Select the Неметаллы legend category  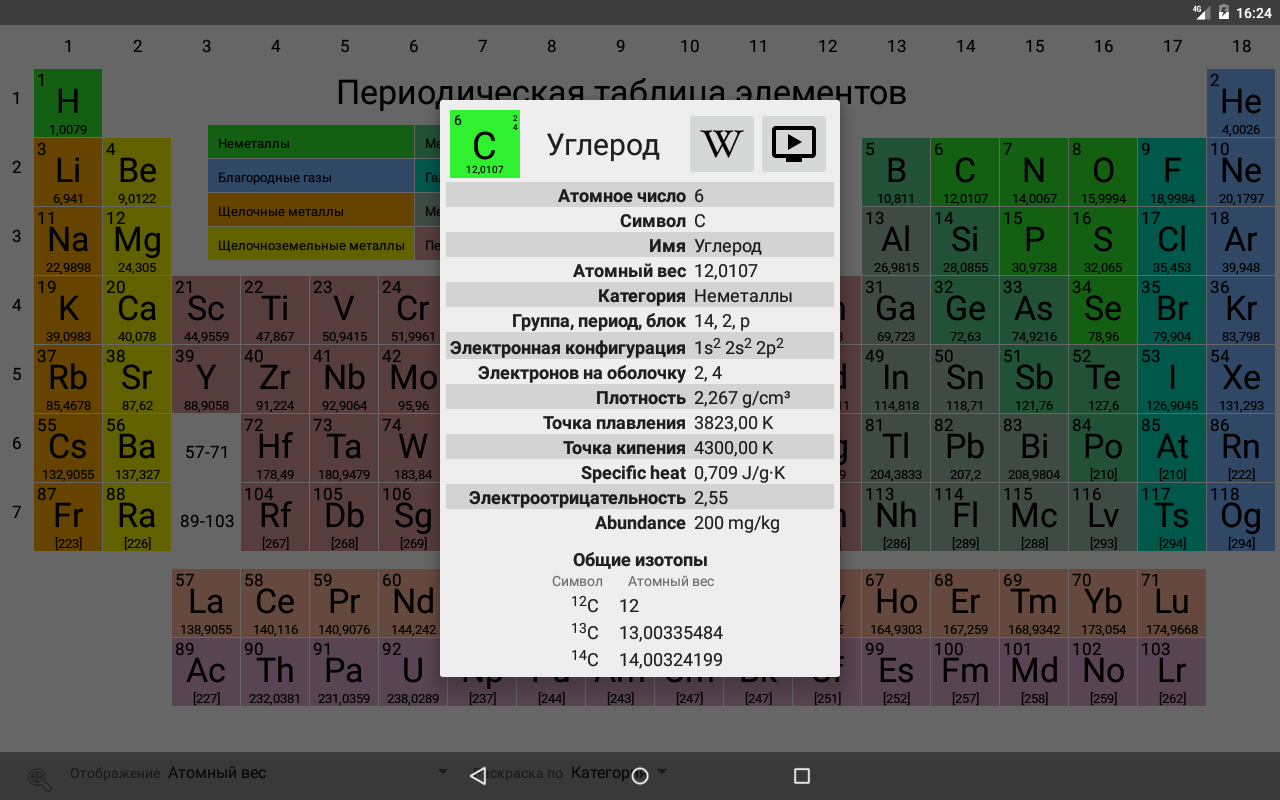pyautogui.click(x=310, y=143)
